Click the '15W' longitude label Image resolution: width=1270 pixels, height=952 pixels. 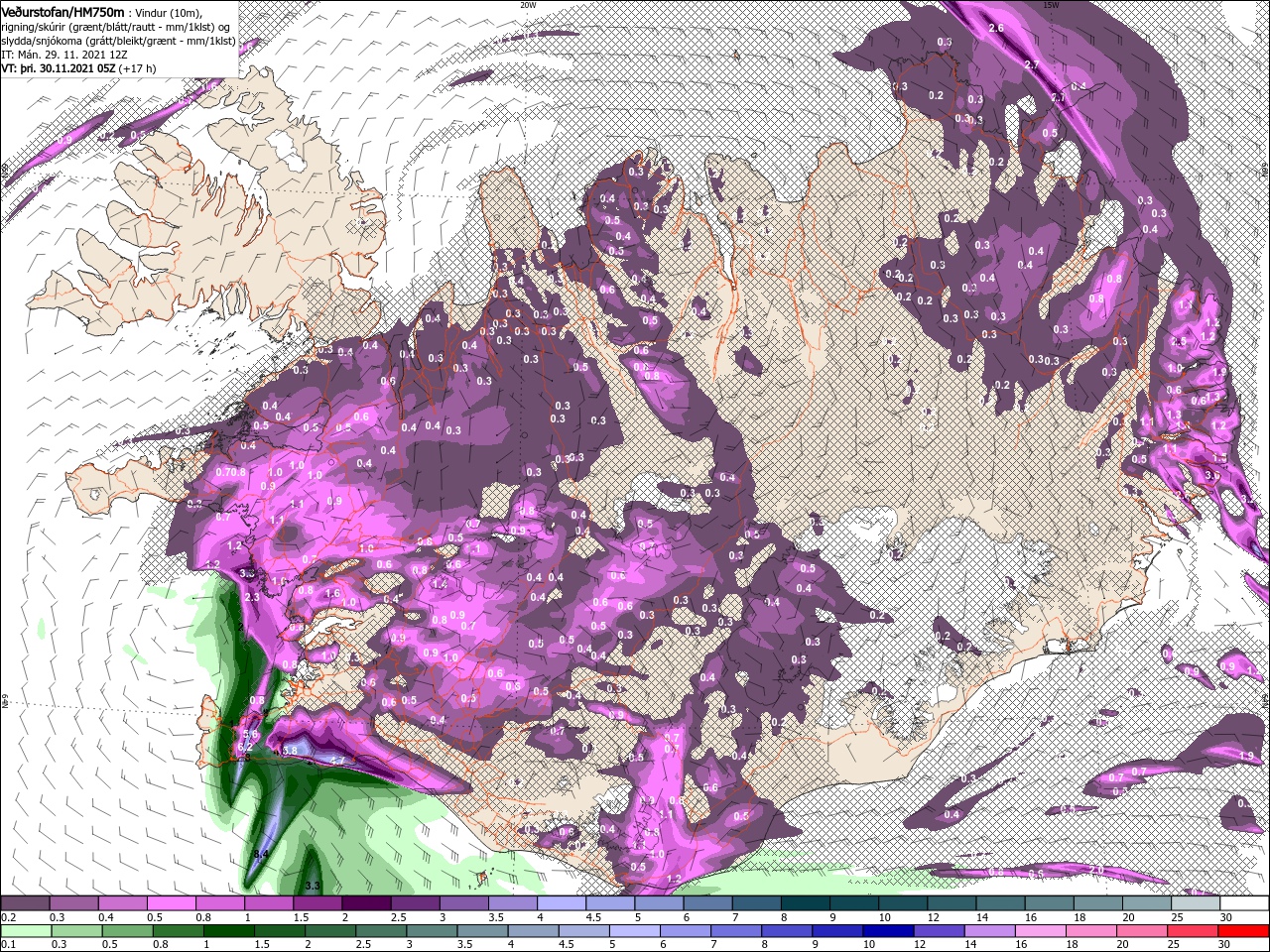pos(1050,5)
